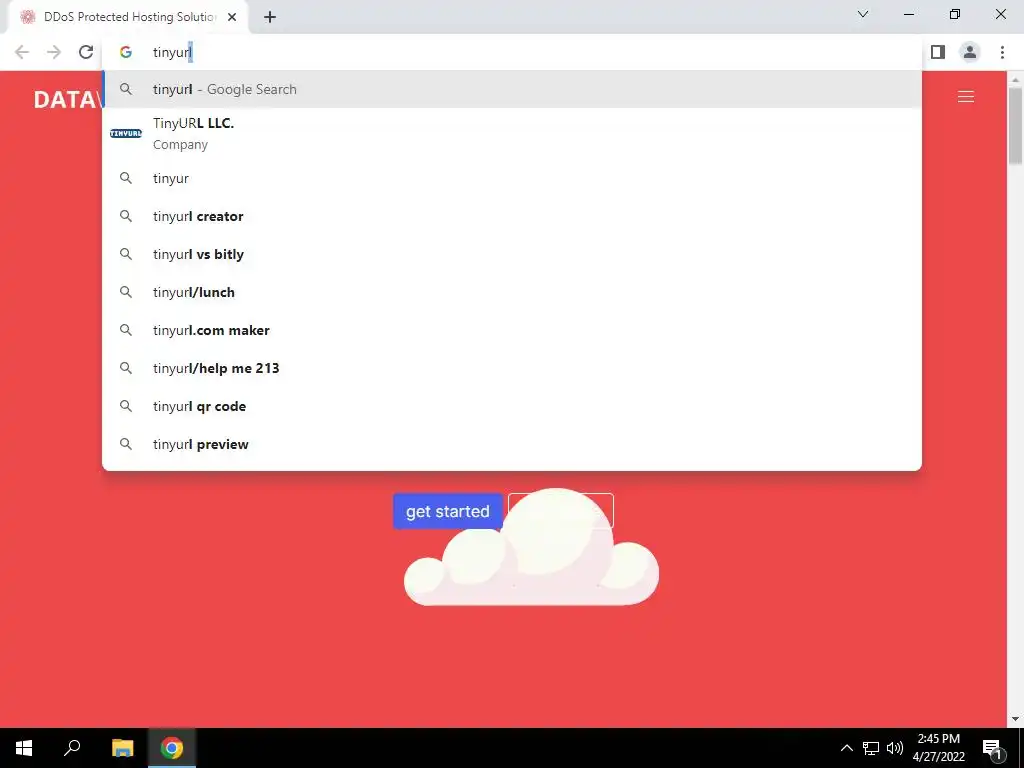Image resolution: width=1024 pixels, height=768 pixels.
Task: Select the 'tinyurl preview' suggestion
Action: [x=512, y=443]
